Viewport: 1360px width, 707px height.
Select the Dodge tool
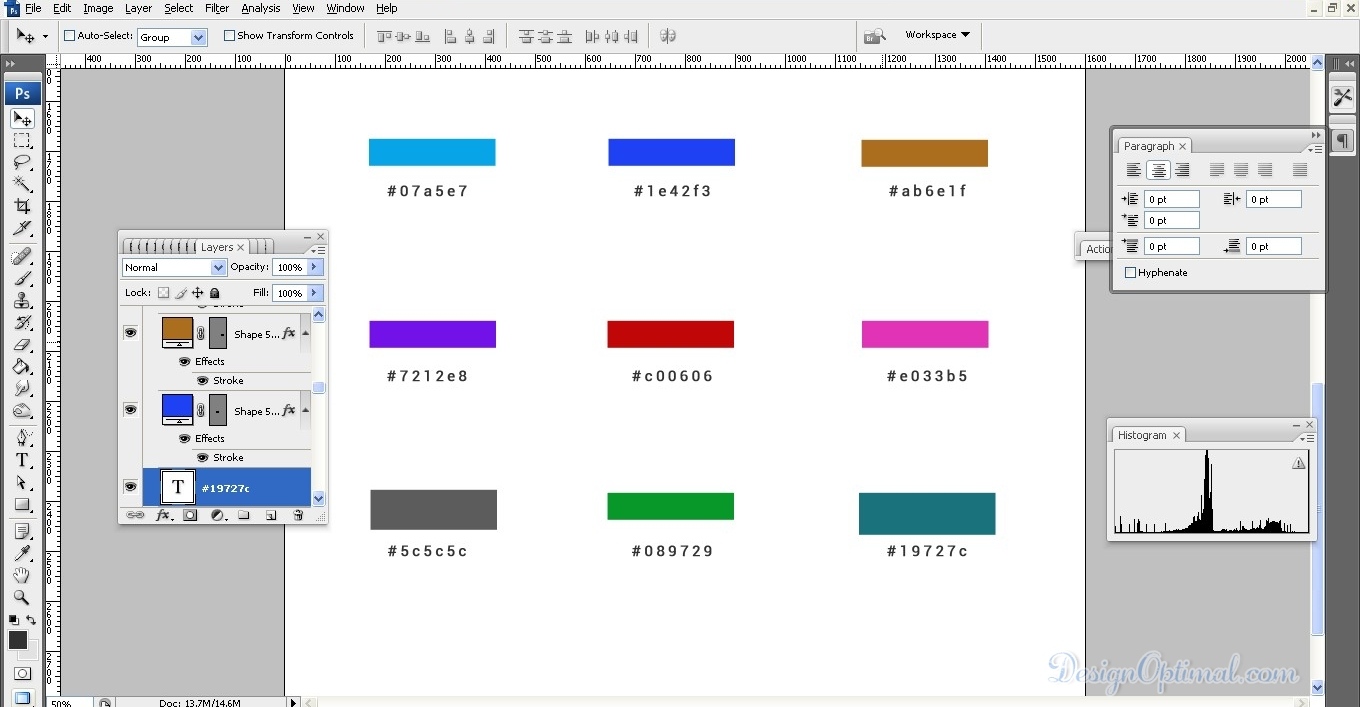[x=22, y=411]
